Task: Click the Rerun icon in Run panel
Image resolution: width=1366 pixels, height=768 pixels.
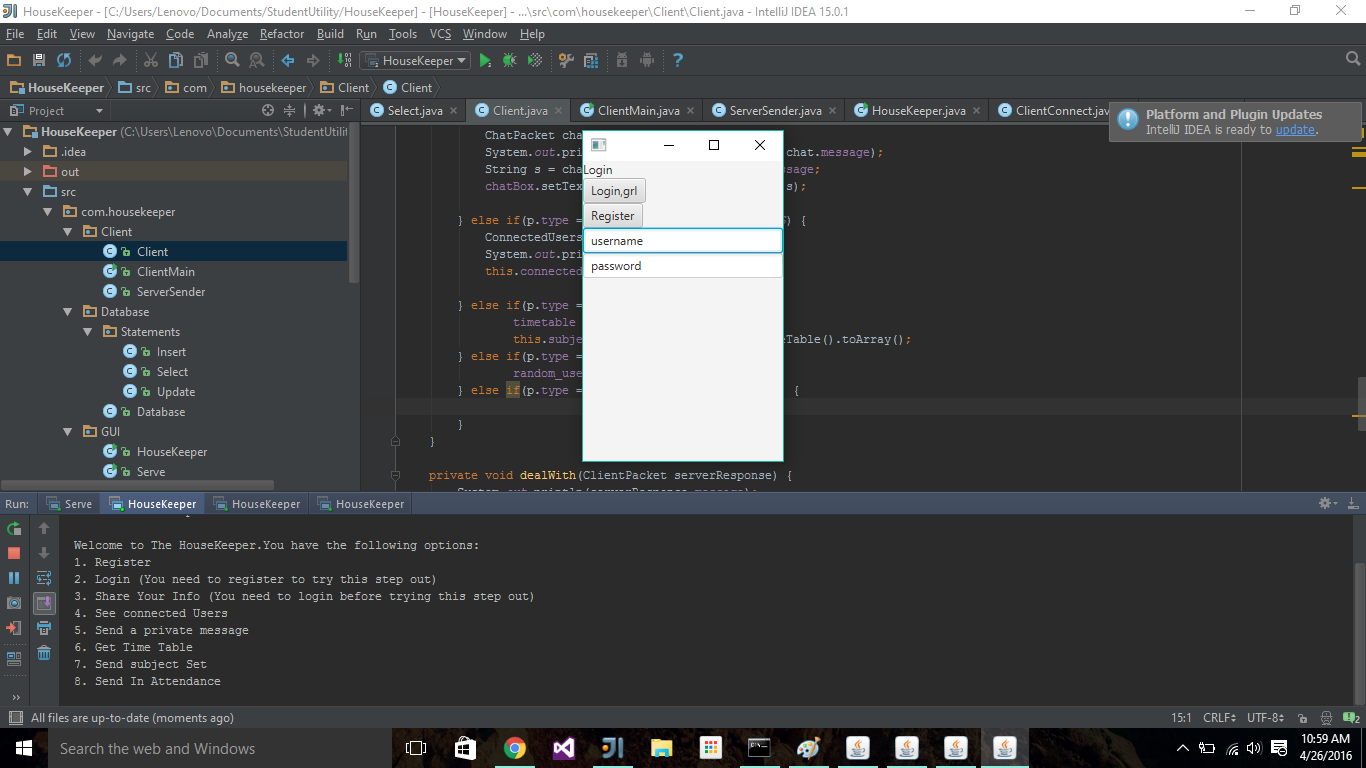Action: coord(14,528)
